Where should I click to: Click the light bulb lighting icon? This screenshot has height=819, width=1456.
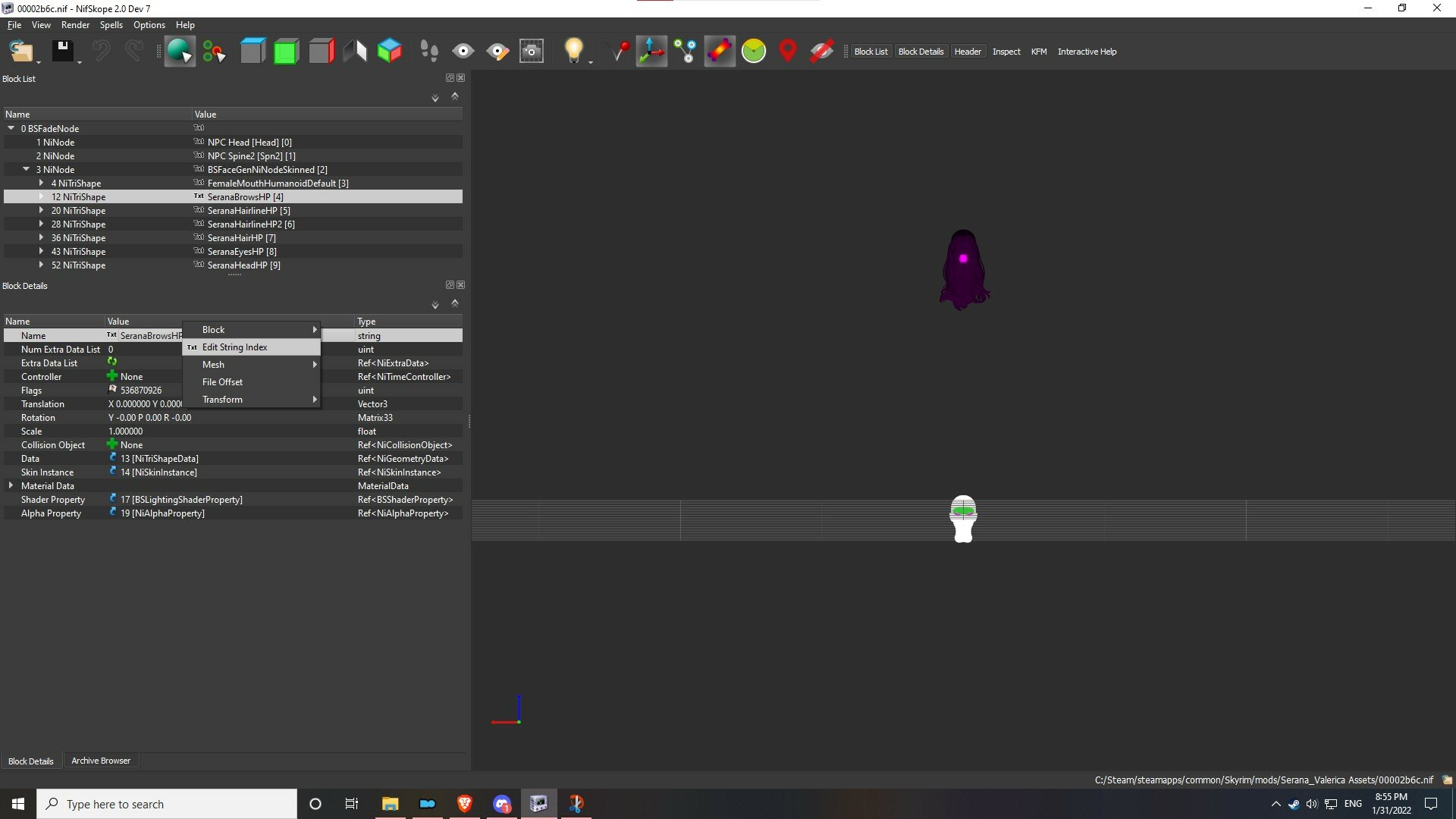(x=574, y=52)
